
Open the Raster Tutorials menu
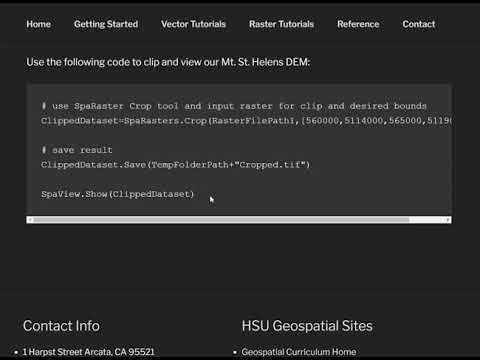click(281, 24)
